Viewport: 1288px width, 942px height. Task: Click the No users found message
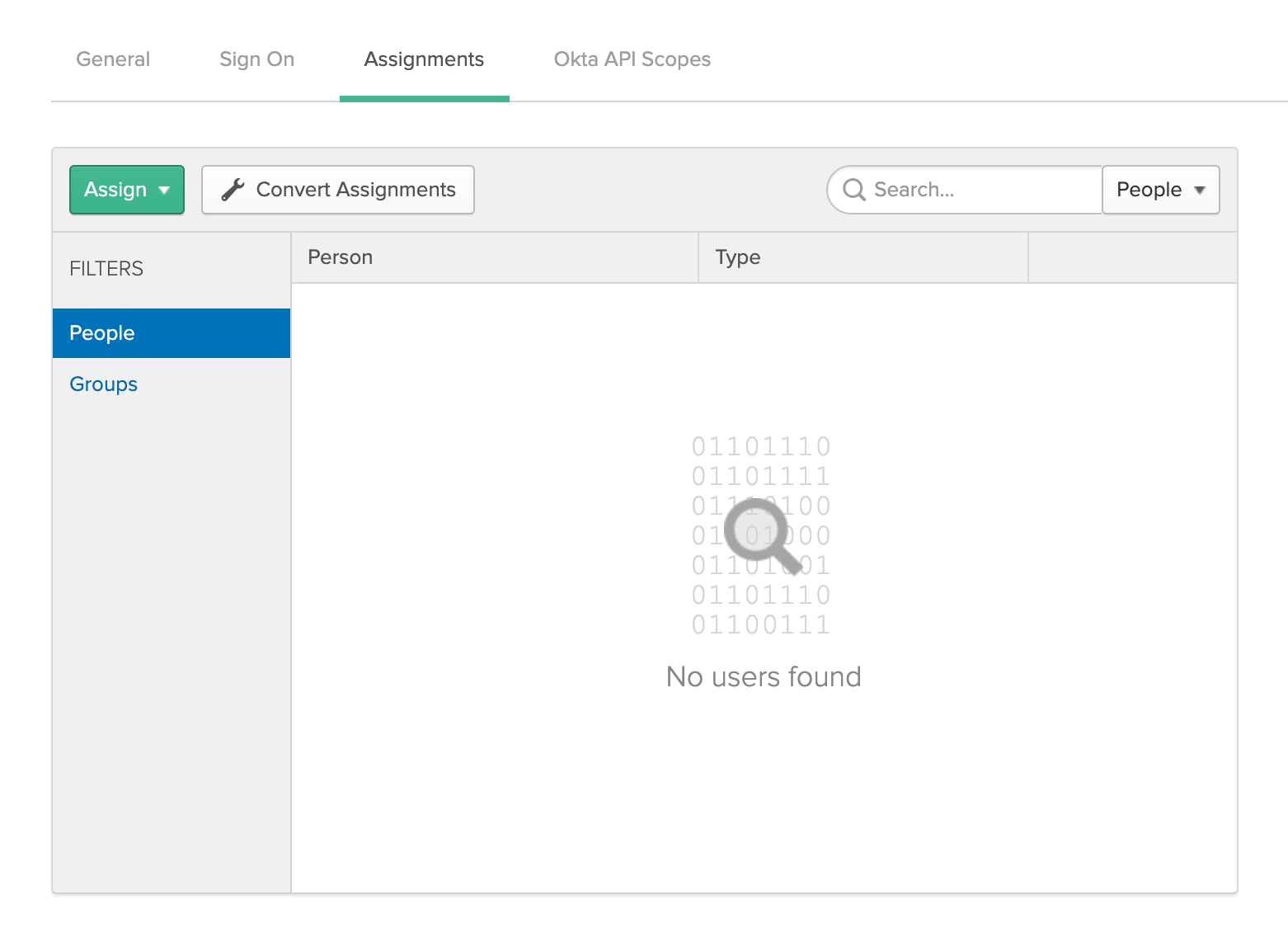click(x=763, y=676)
